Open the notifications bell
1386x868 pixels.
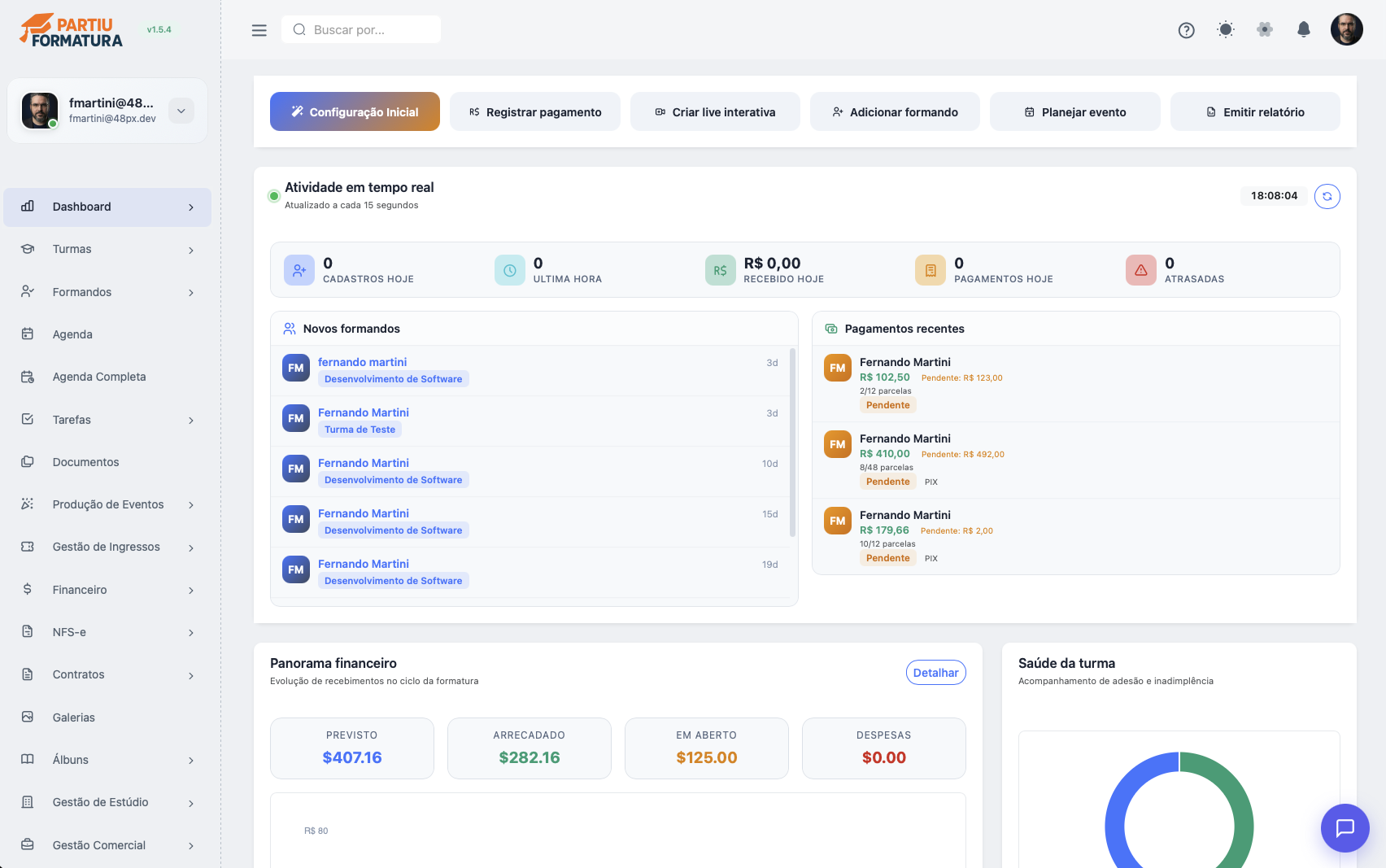[1303, 30]
